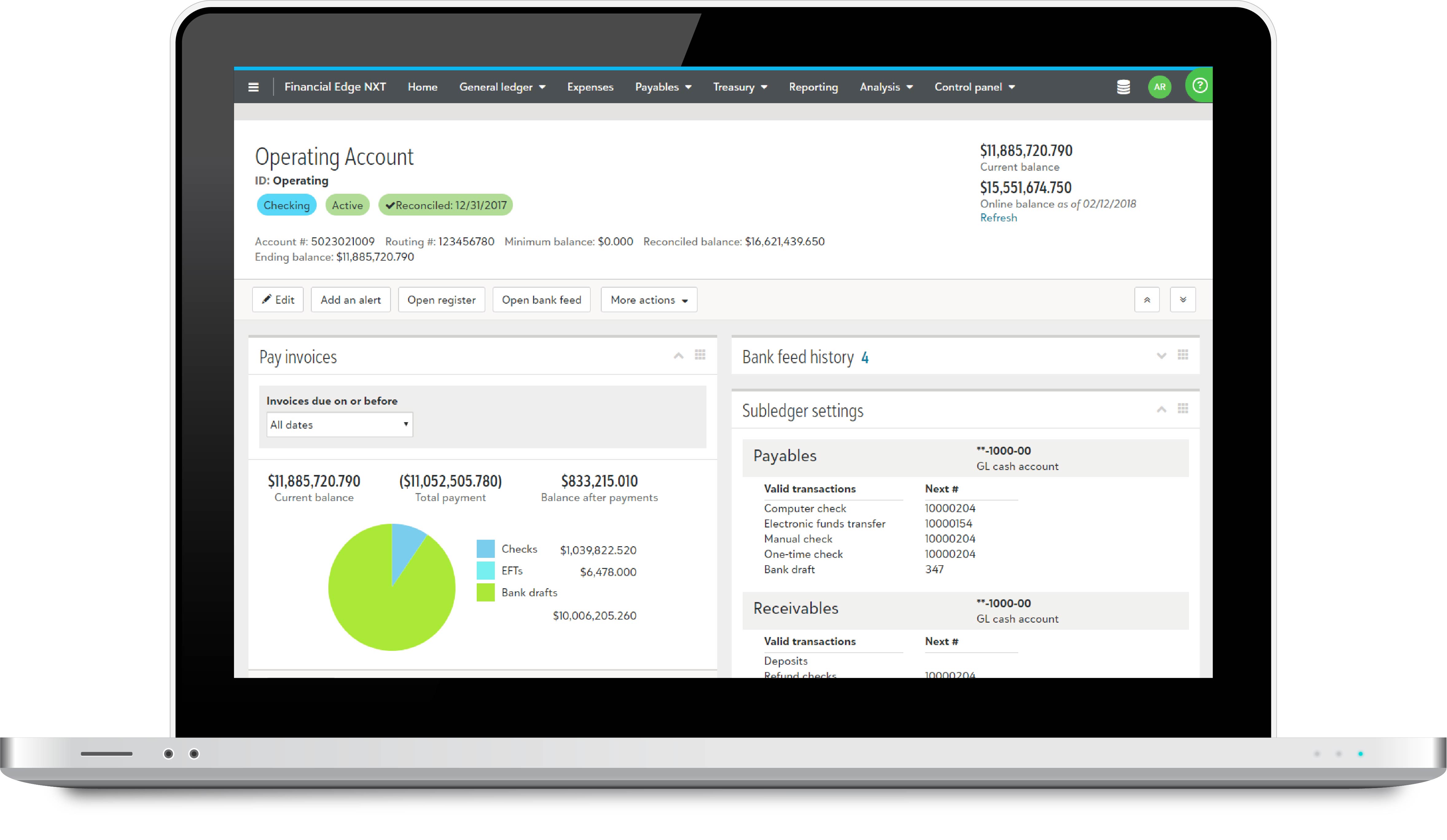Screen dimensions: 1447x840
Task: Click Checks amount $1,039,822.520
Action: [598, 550]
